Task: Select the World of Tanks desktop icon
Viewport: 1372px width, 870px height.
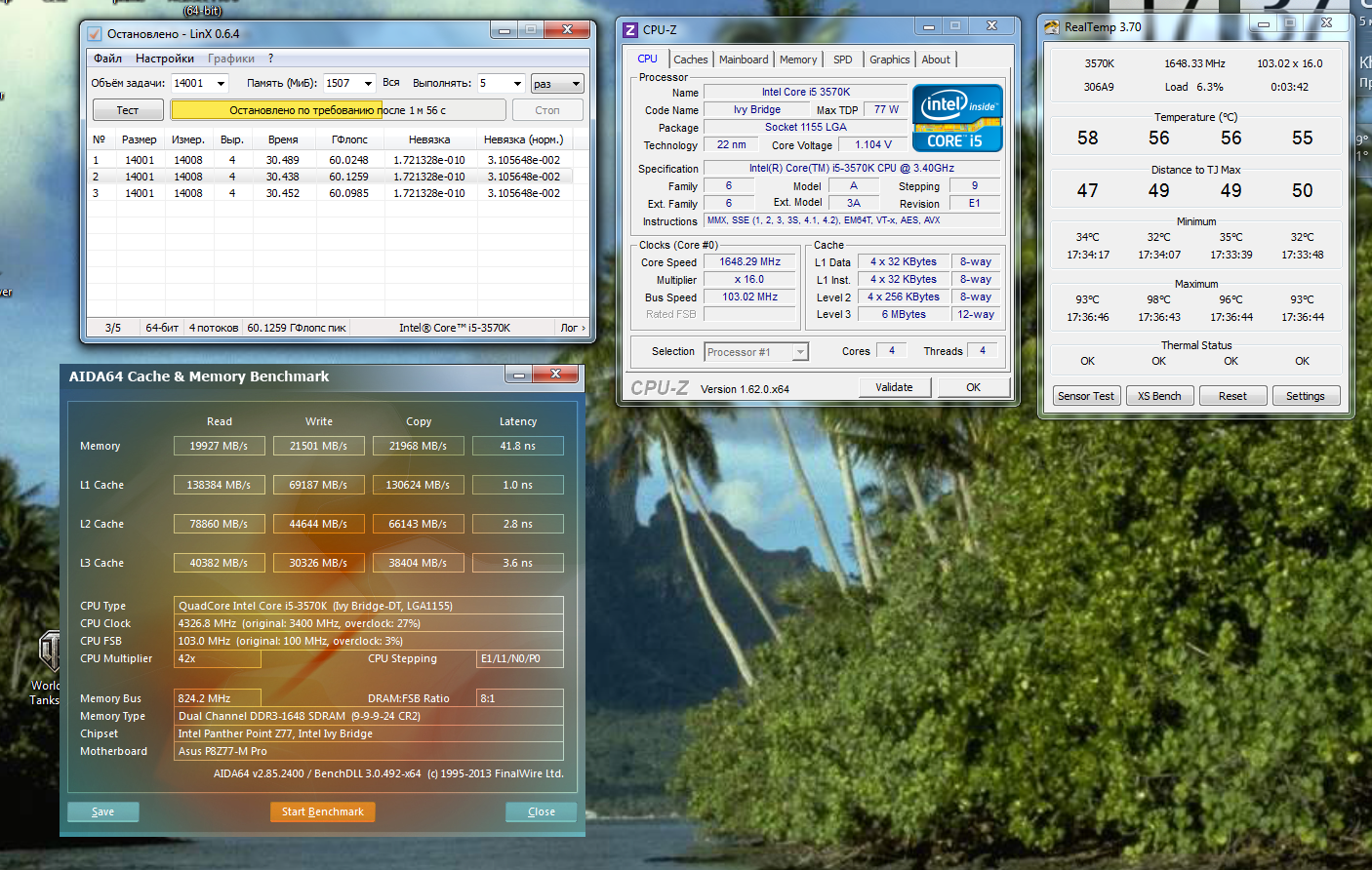Action: [45, 668]
